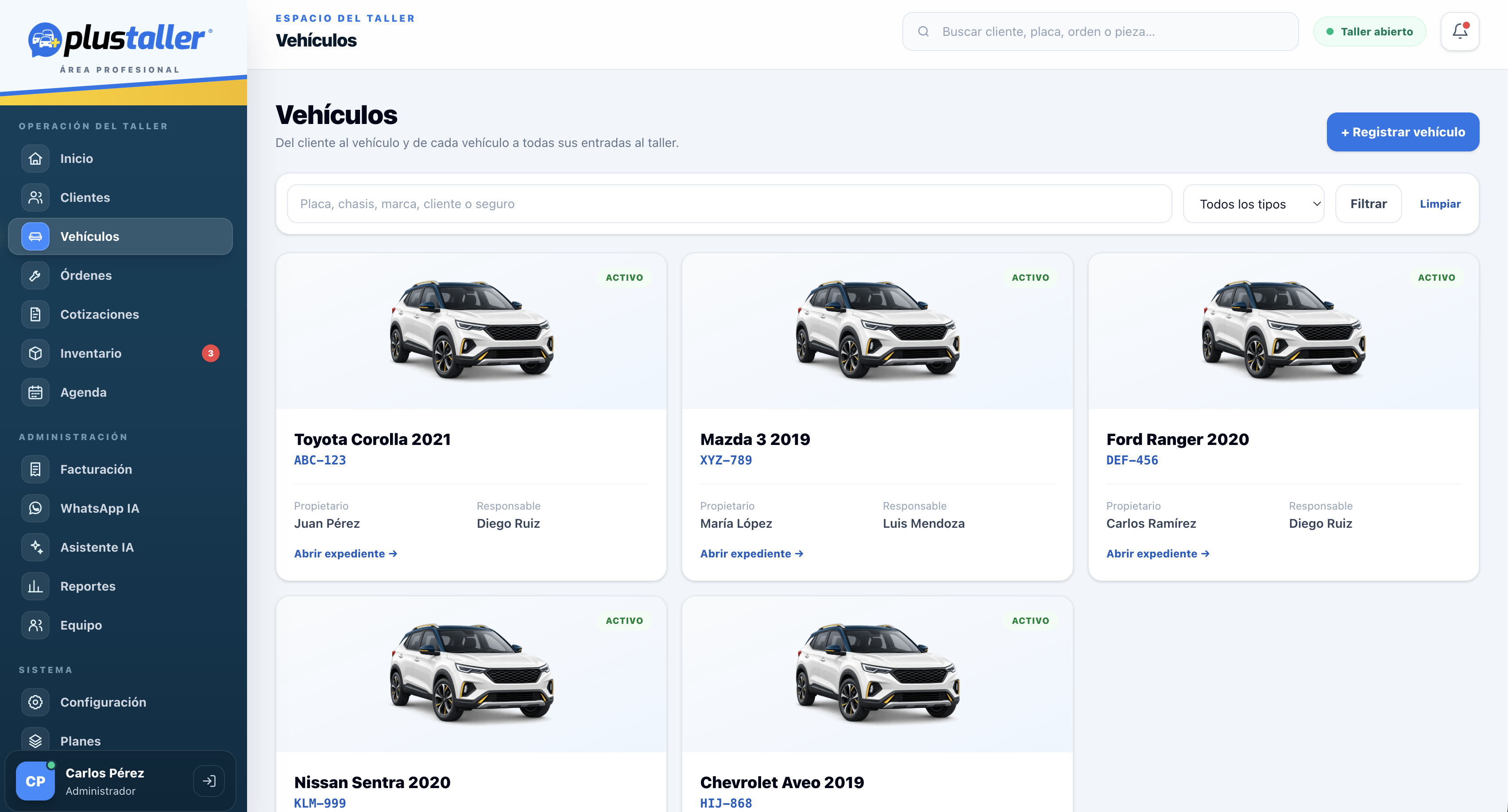Click the Taller abierto status pill
This screenshot has height=812, width=1508.
click(1369, 31)
